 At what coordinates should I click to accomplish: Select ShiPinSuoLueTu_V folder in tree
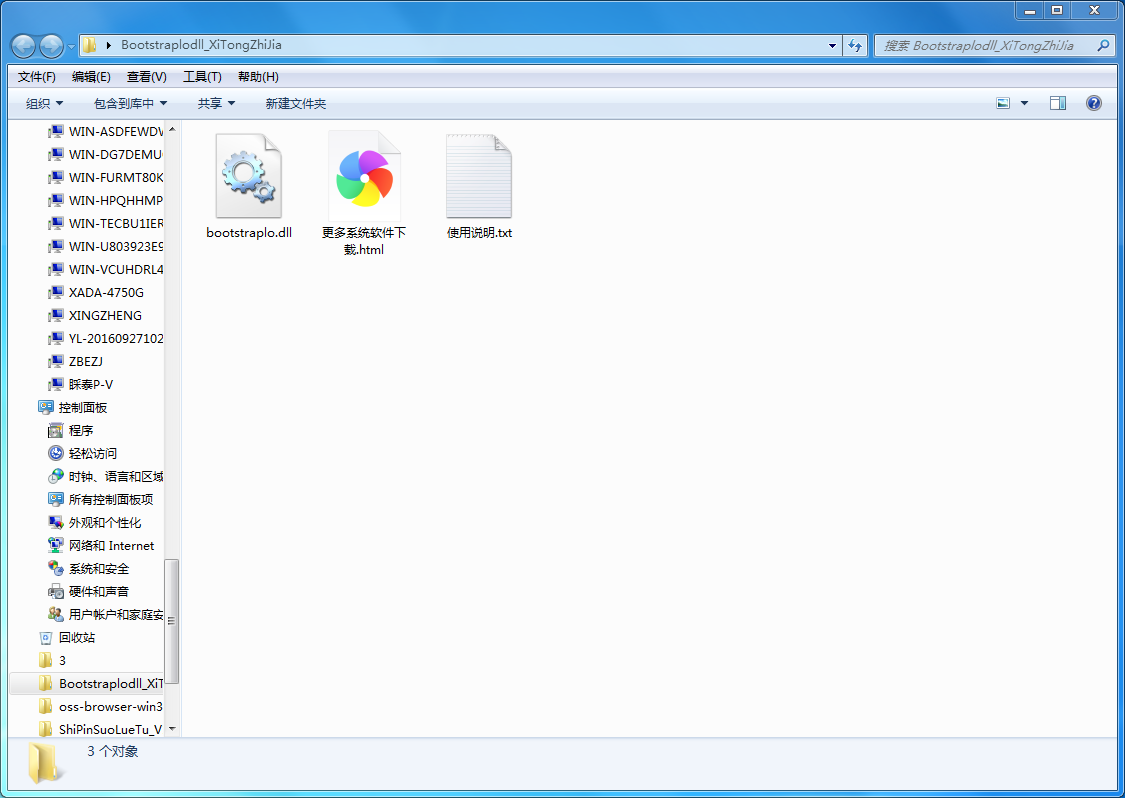pos(100,729)
